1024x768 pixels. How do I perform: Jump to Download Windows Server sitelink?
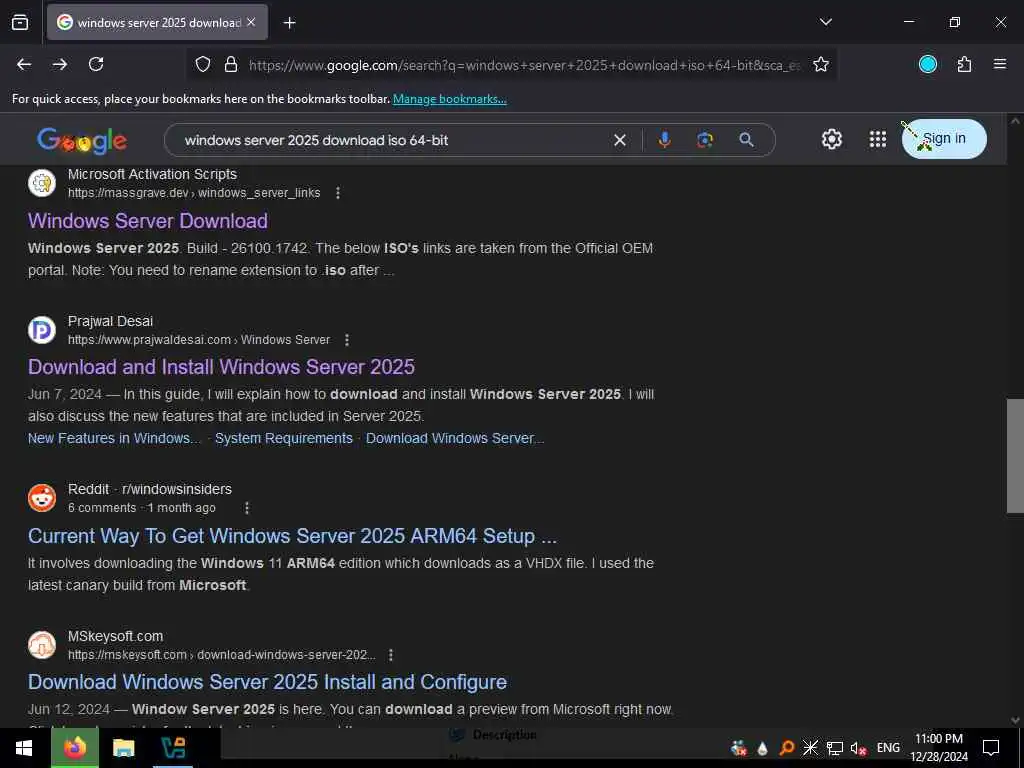click(455, 438)
